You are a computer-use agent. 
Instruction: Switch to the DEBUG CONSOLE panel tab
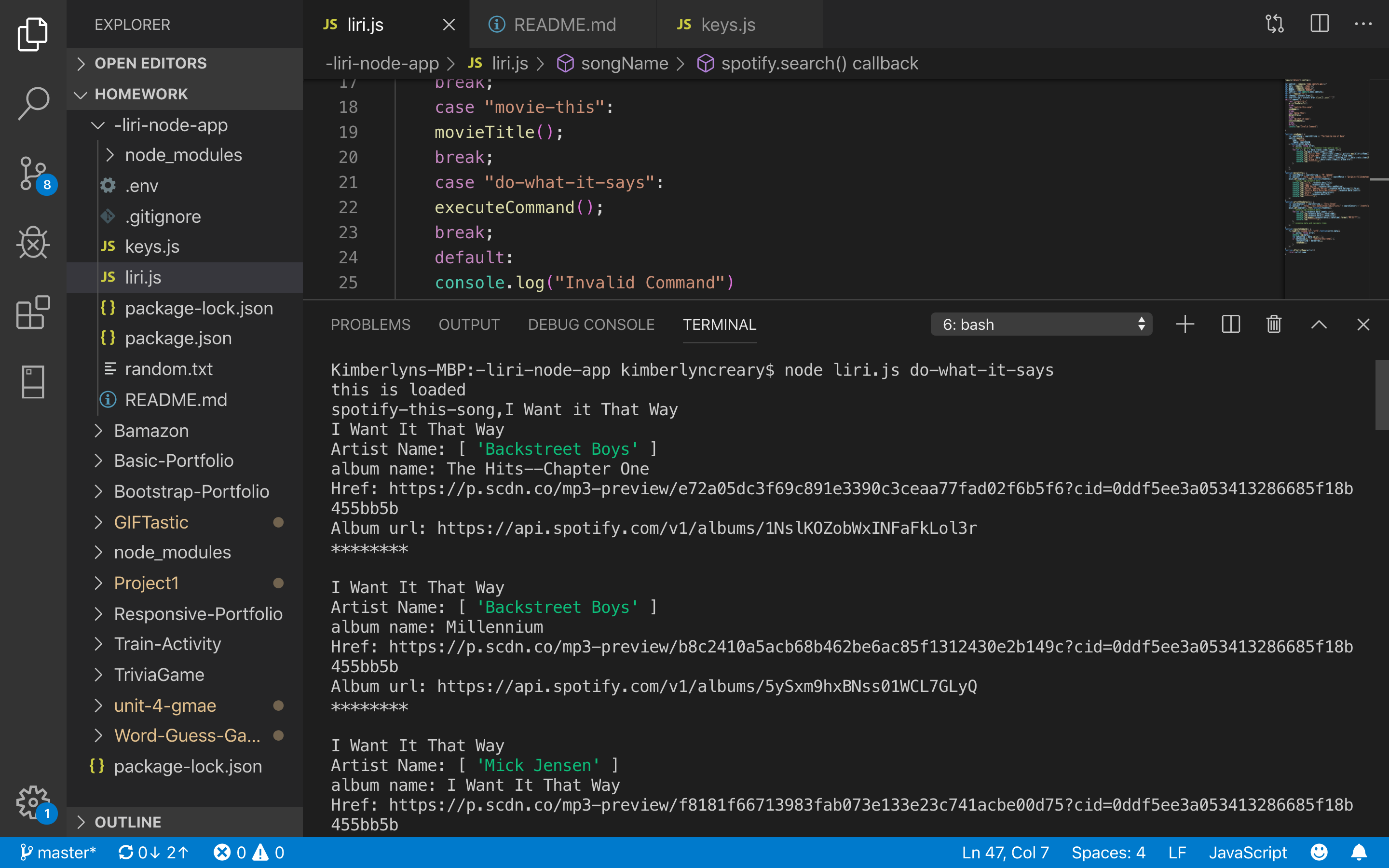point(591,325)
